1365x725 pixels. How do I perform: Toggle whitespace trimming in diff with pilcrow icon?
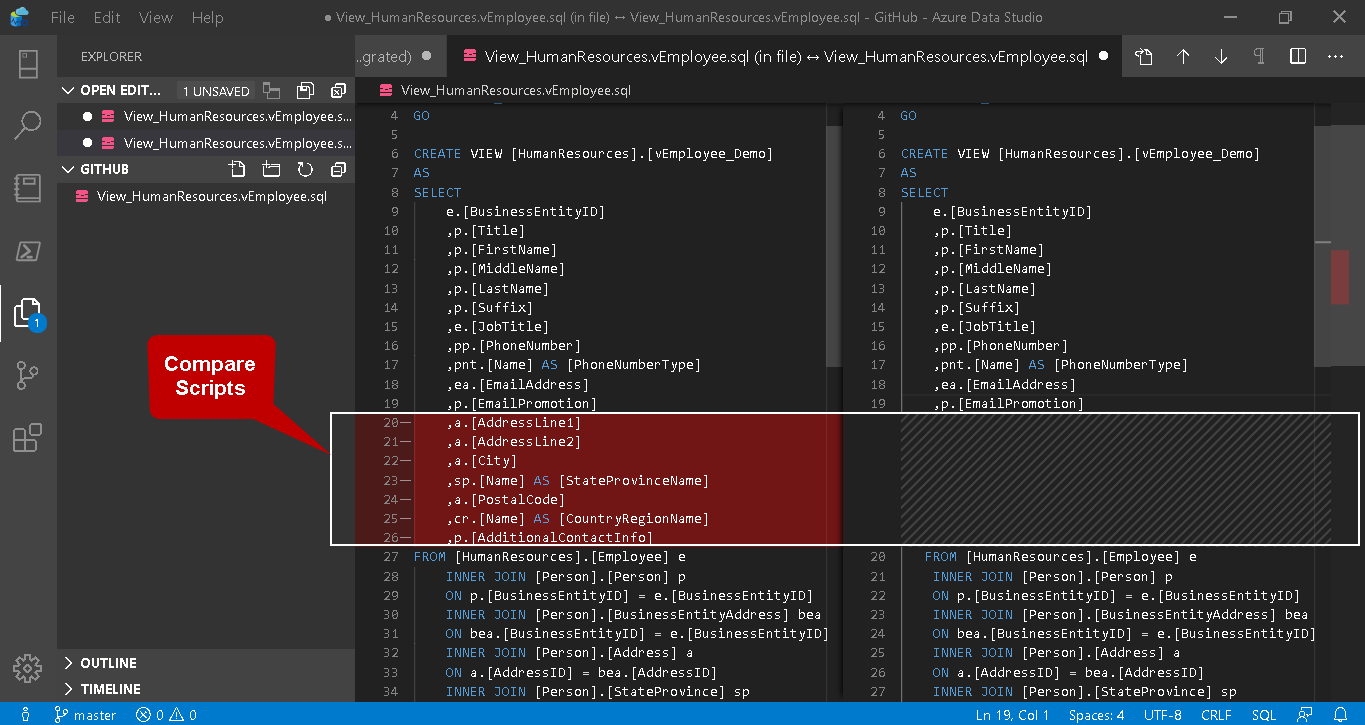1259,57
